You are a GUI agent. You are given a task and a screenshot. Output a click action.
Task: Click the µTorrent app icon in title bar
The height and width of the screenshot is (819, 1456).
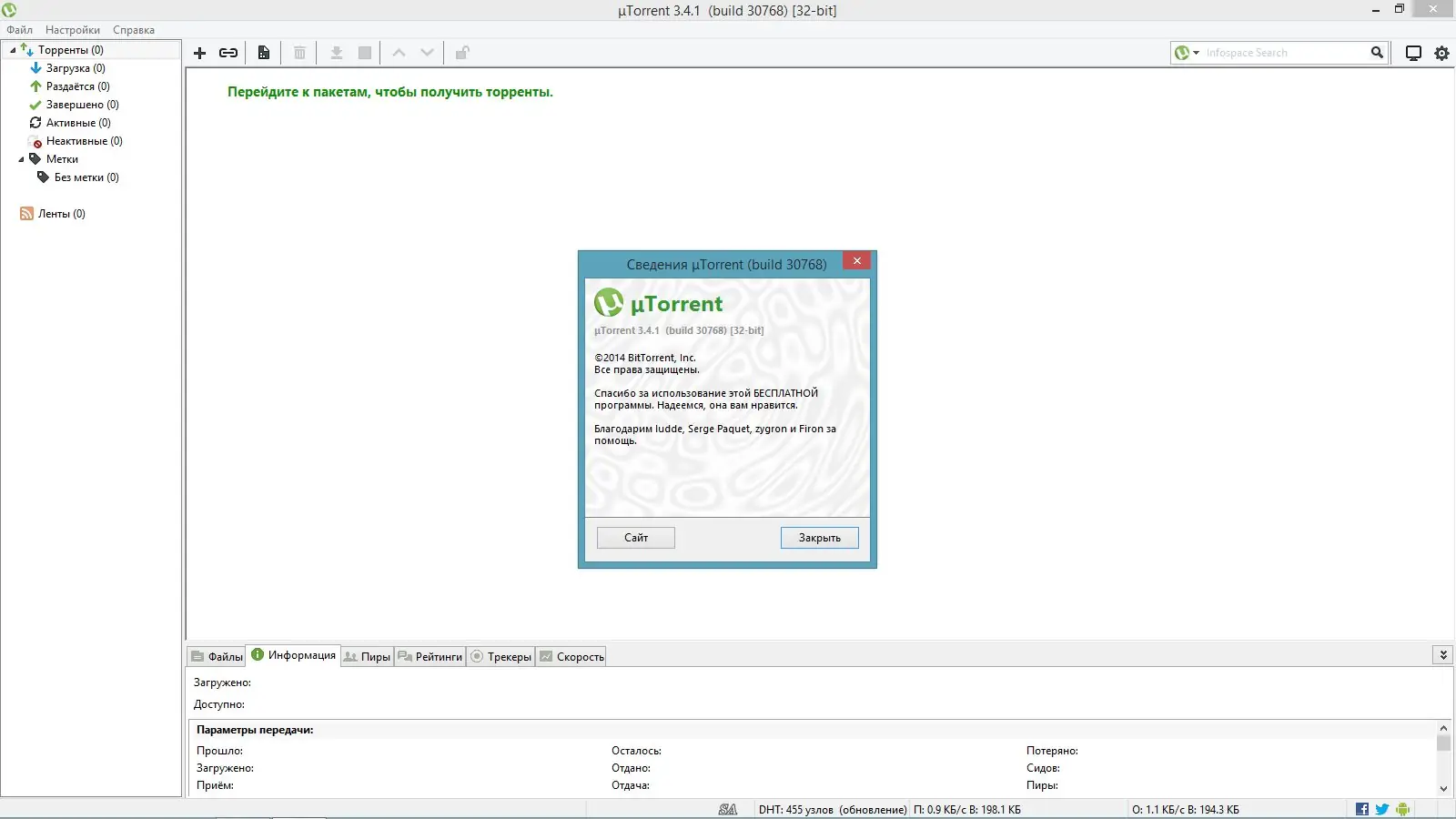9,10
